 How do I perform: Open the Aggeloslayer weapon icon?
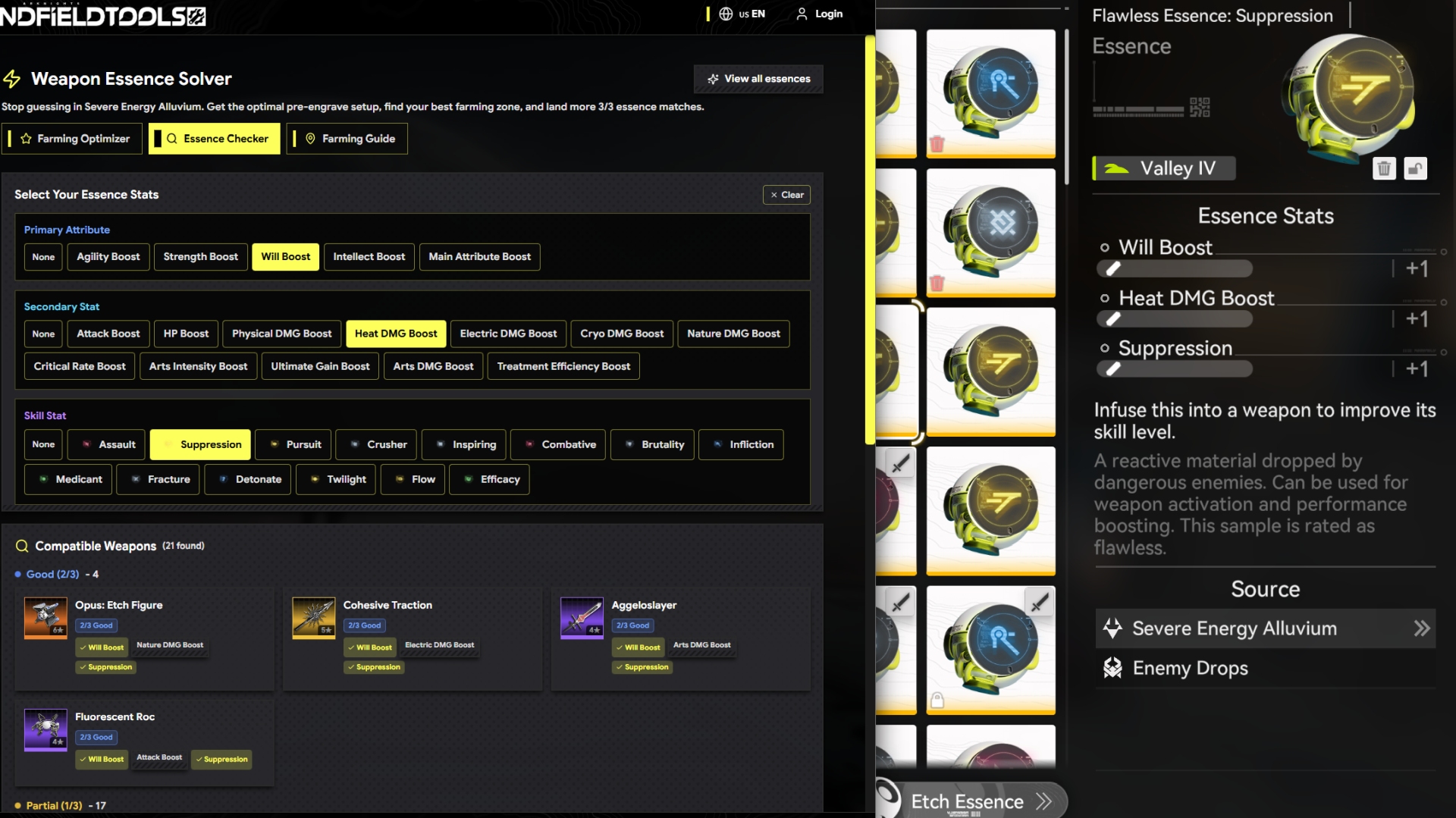pos(582,618)
